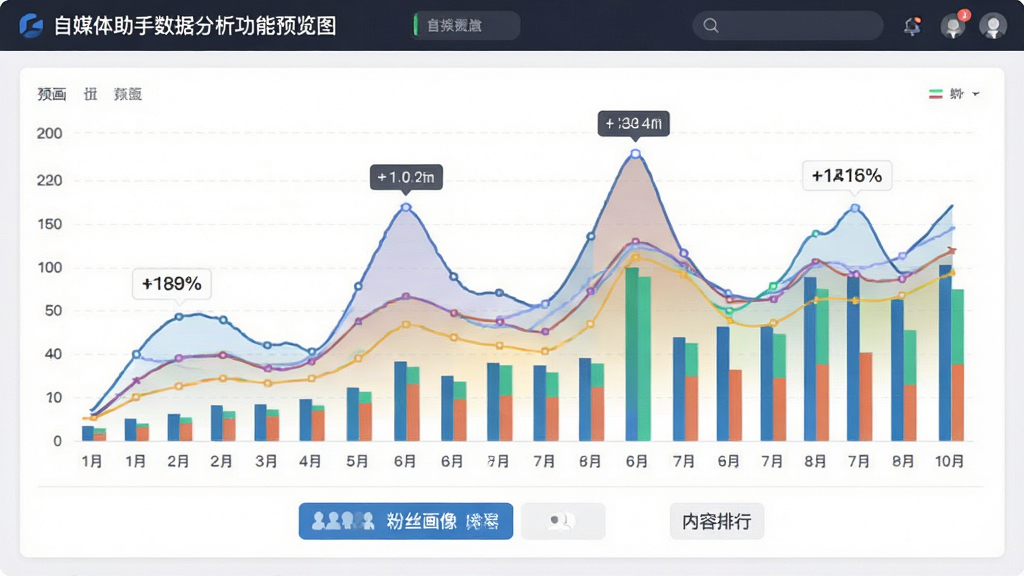Click the +1216% tooltip label
Image resolution: width=1024 pixels, height=576 pixels.
pos(847,175)
